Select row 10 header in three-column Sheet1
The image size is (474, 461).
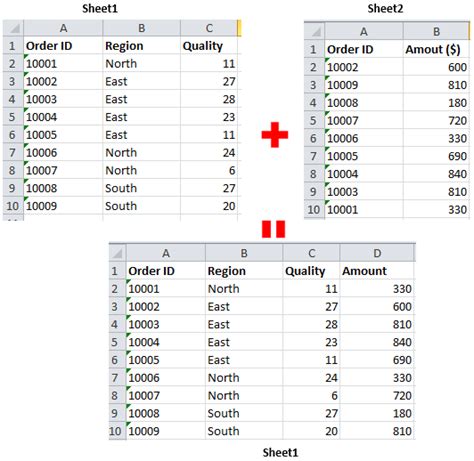[13, 206]
